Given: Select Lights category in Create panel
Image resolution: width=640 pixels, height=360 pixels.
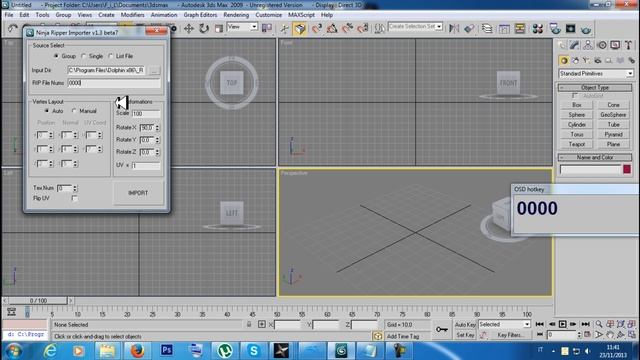Looking at the screenshot, I should [586, 60].
